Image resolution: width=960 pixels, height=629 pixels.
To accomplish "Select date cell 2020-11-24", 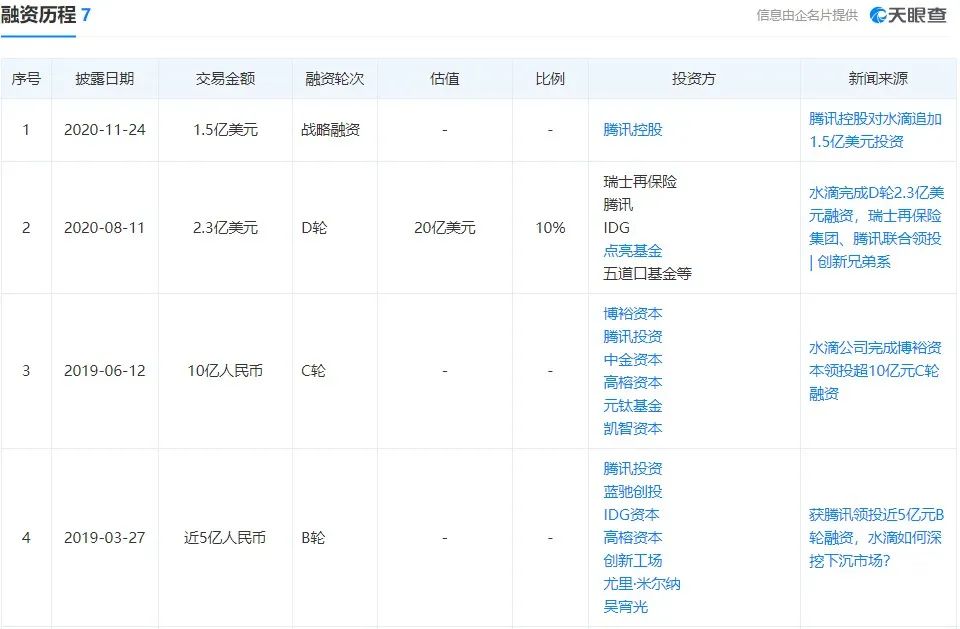I will tap(105, 130).
